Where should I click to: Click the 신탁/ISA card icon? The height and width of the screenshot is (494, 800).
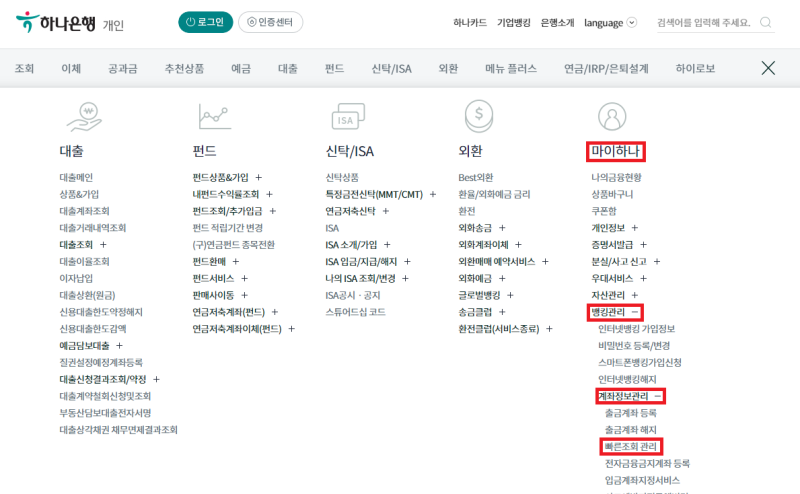click(x=348, y=116)
